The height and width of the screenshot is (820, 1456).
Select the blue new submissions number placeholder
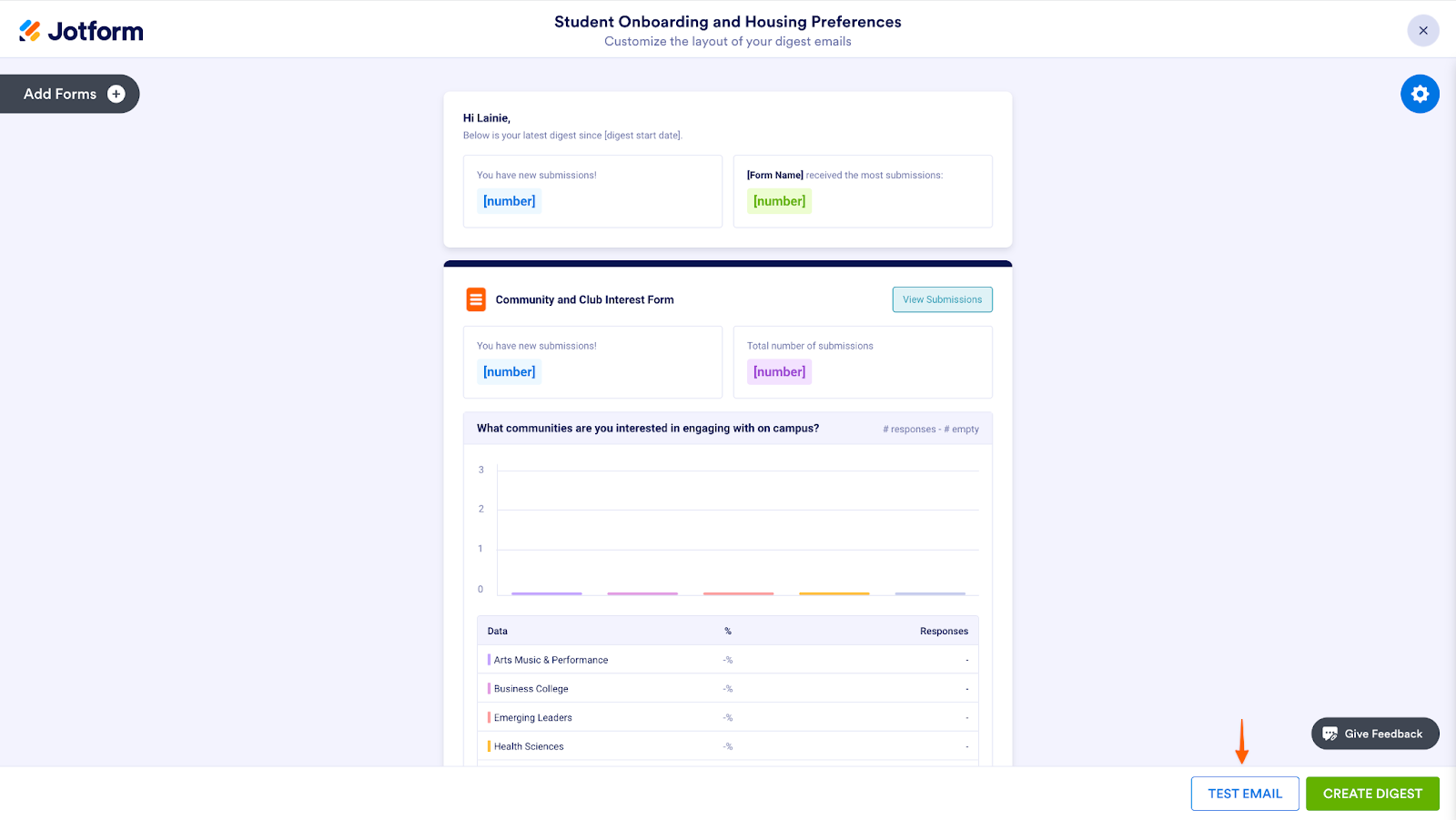click(x=510, y=201)
